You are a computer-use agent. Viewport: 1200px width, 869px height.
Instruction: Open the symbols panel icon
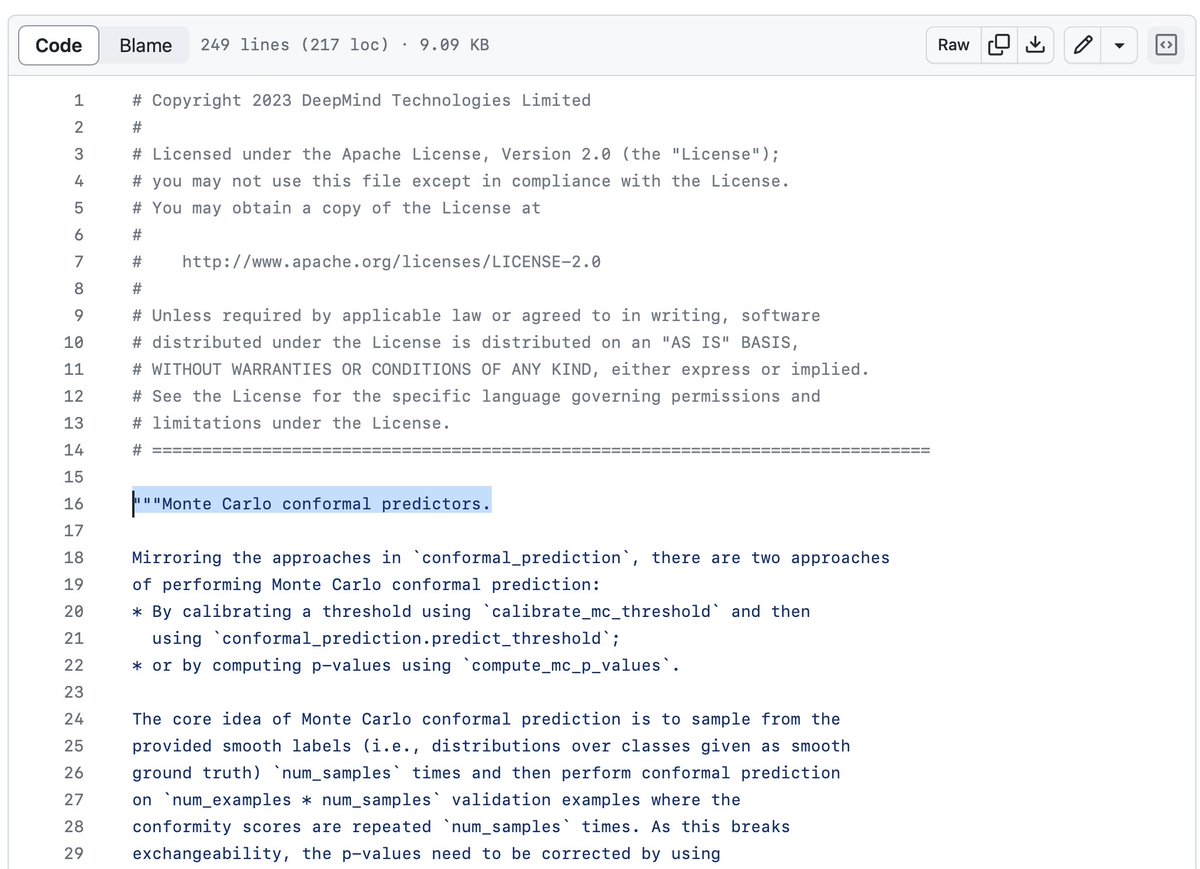coord(1166,45)
